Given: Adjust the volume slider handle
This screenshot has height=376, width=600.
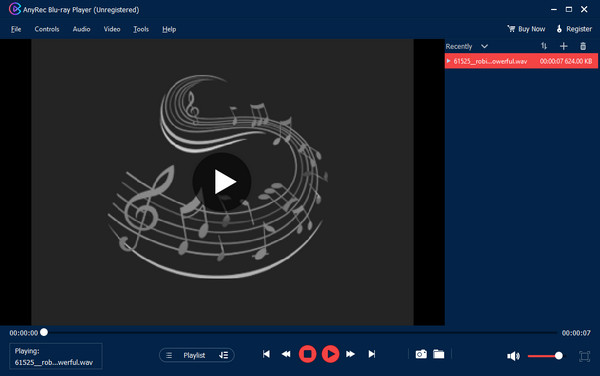Looking at the screenshot, I should 559,356.
